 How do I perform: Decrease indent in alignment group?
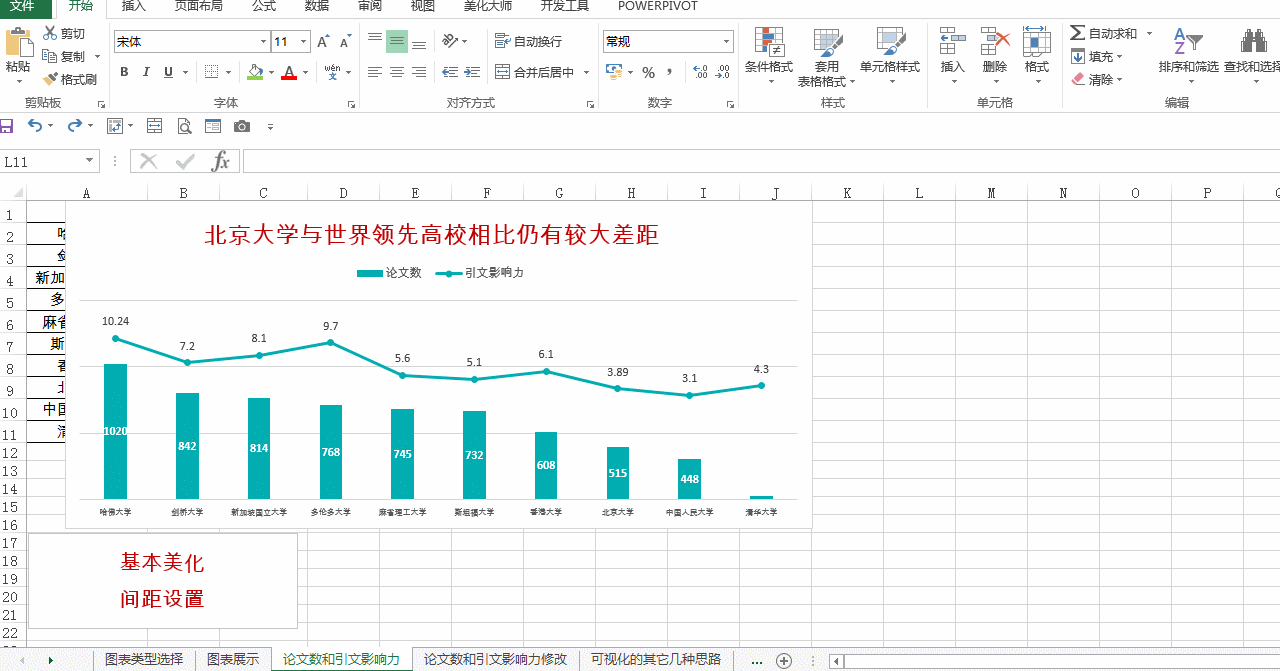449,72
